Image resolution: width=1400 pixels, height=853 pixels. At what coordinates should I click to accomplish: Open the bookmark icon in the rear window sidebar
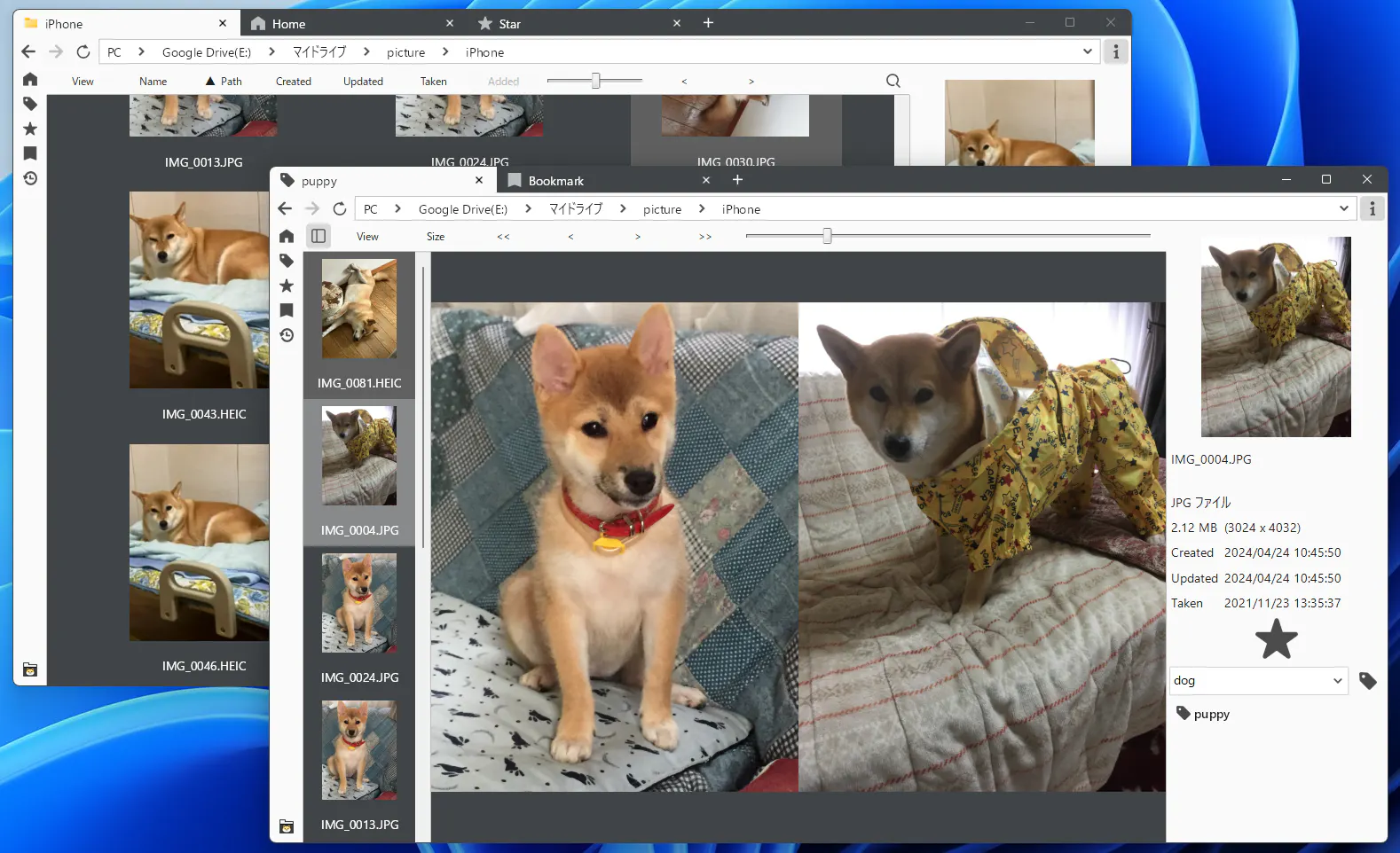click(30, 153)
